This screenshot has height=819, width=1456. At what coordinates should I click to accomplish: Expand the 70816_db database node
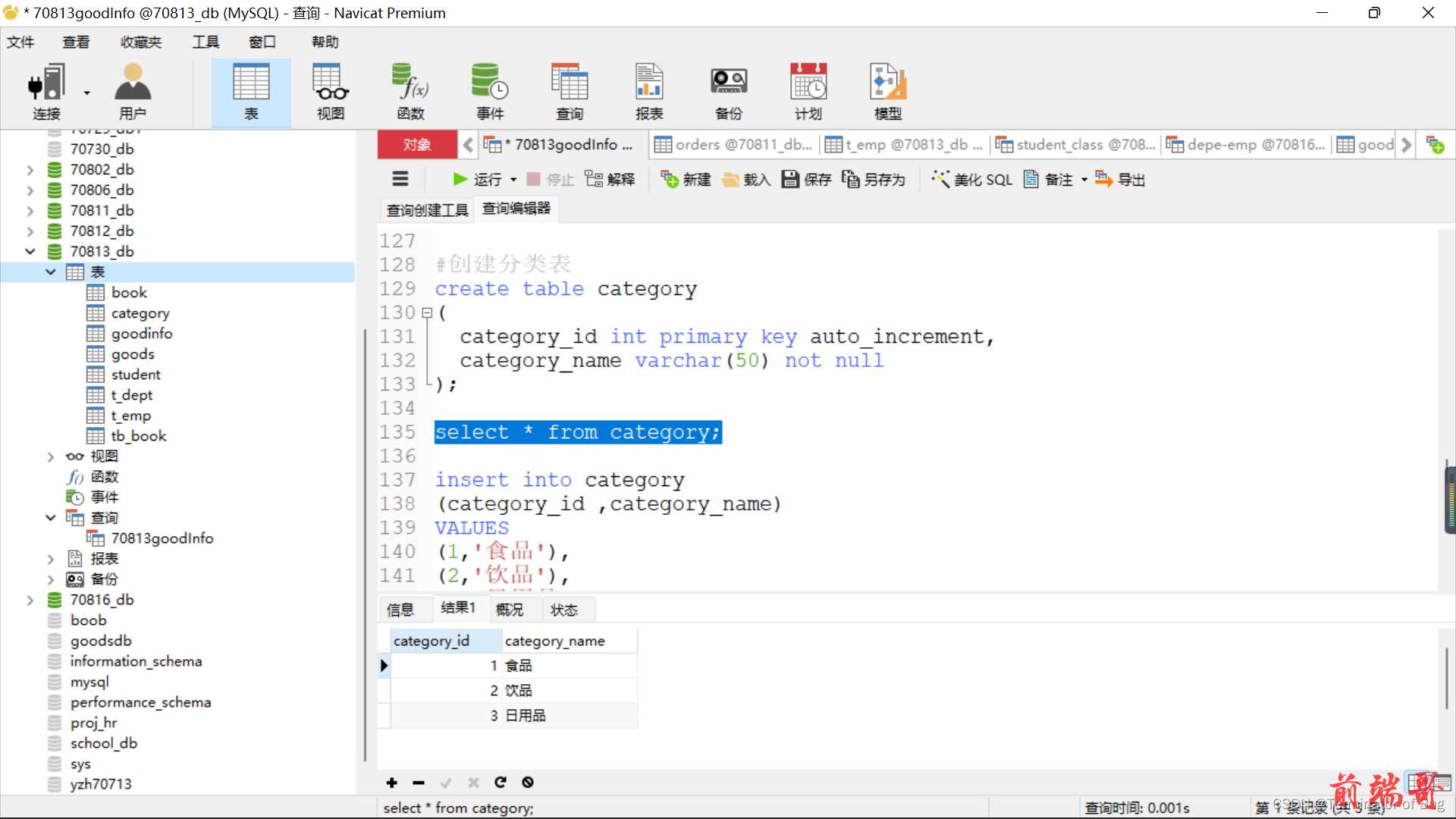pos(30,600)
